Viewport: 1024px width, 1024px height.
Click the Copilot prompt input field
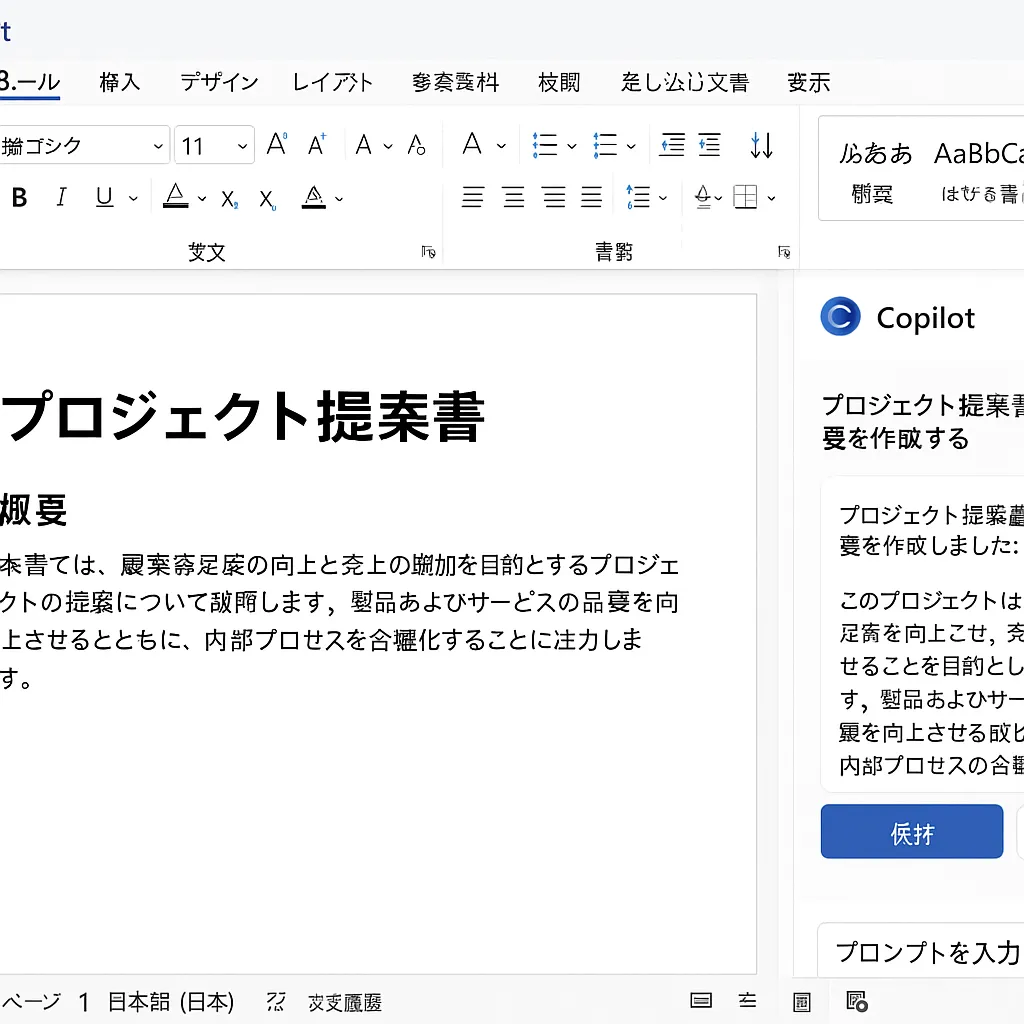coord(925,952)
